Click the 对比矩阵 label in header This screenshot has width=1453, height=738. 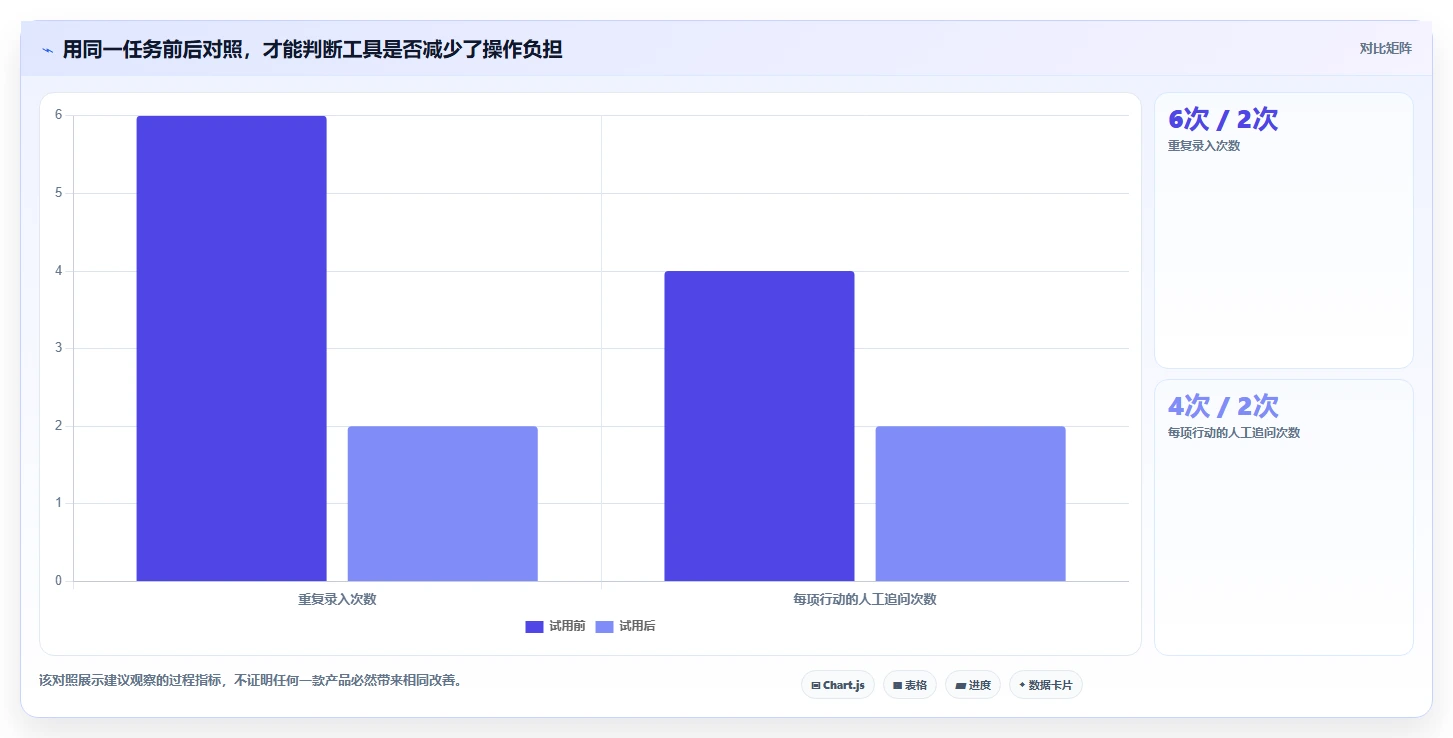tap(1385, 49)
